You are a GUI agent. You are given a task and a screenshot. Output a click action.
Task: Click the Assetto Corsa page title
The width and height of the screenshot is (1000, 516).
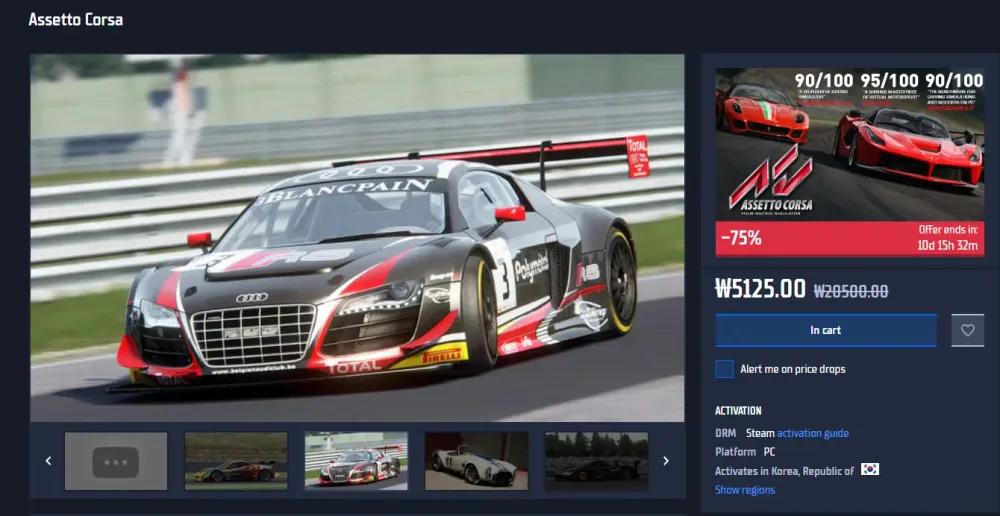tap(76, 20)
